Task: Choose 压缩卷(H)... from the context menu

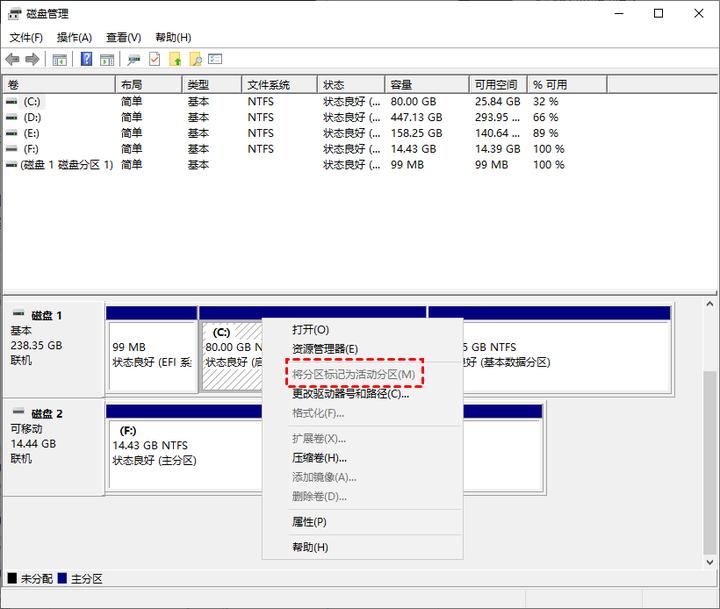Action: tap(319, 458)
